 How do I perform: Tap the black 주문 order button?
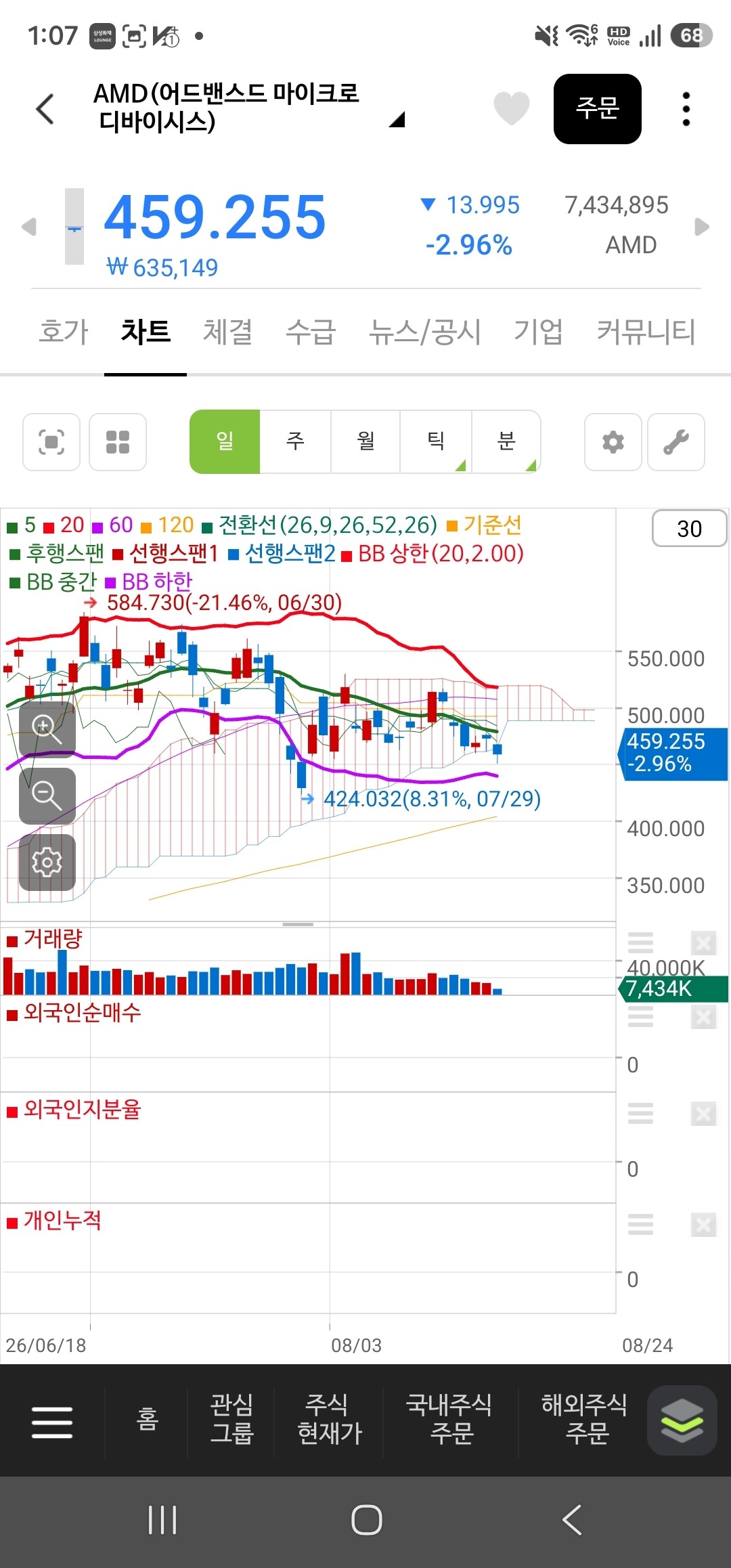click(597, 108)
